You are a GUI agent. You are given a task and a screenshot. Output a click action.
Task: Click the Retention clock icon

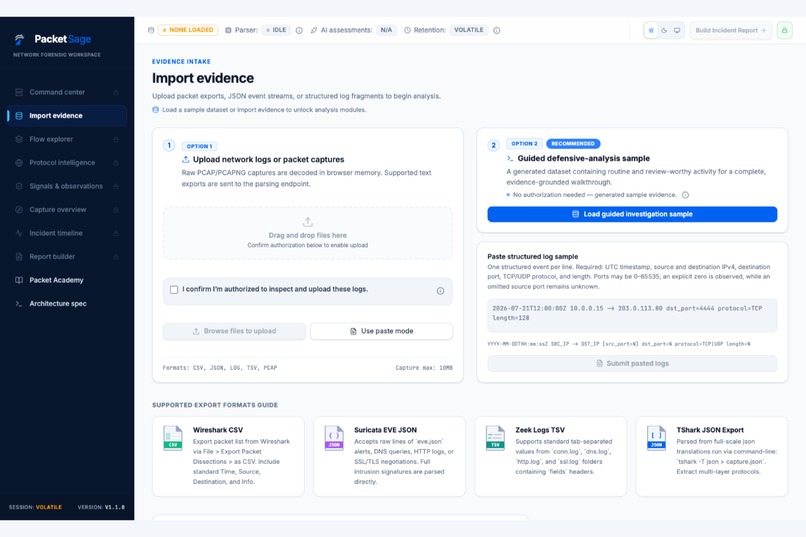click(x=407, y=30)
